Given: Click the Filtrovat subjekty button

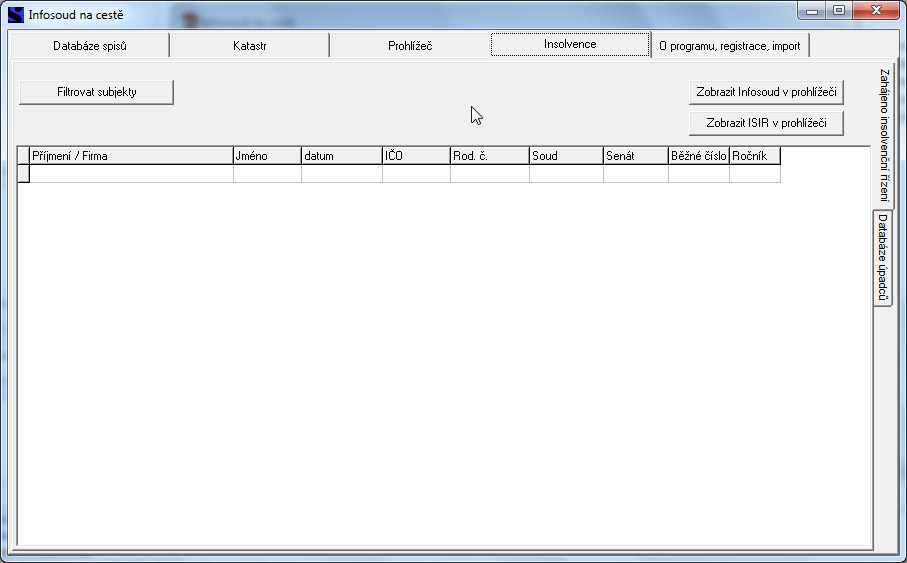Looking at the screenshot, I should (x=97, y=92).
